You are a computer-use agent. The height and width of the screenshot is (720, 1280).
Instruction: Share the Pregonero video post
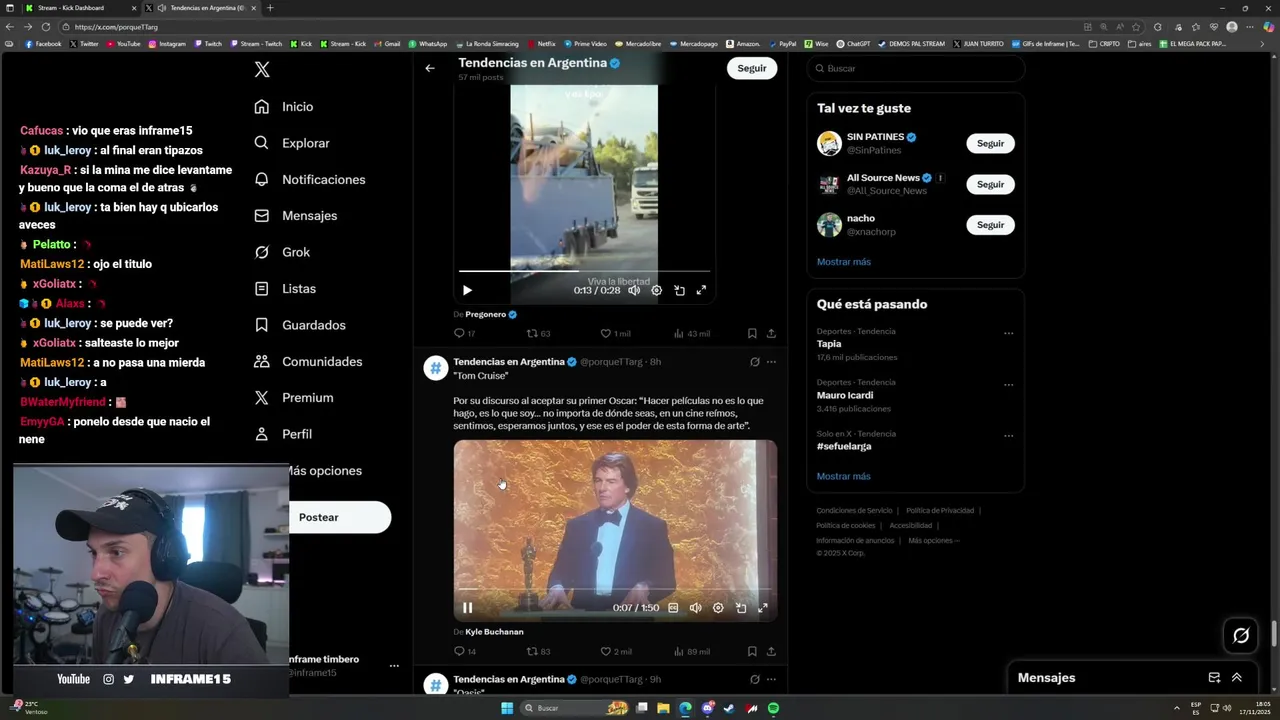771,333
